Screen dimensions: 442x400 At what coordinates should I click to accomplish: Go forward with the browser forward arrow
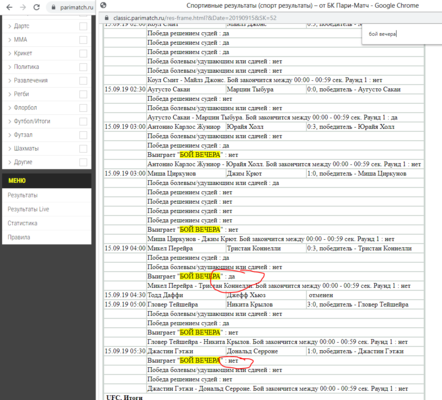point(23,7)
